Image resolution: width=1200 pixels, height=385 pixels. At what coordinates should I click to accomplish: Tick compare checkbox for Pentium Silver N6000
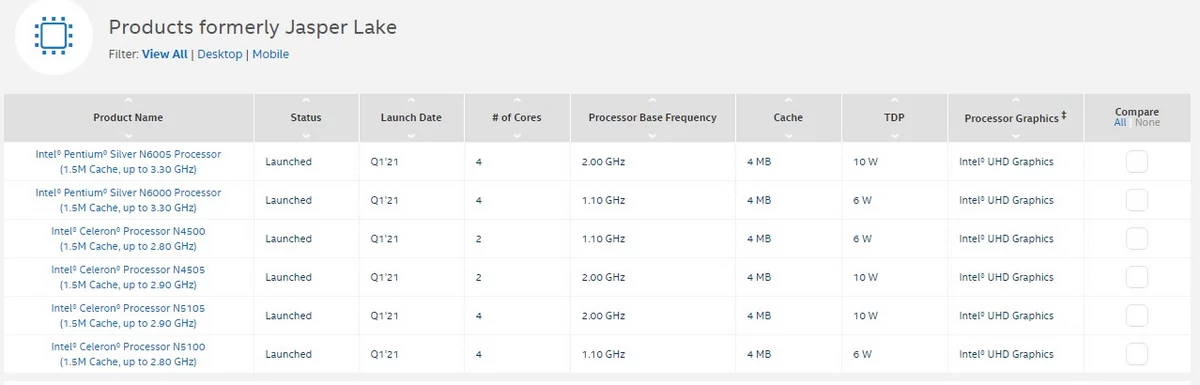(1137, 200)
